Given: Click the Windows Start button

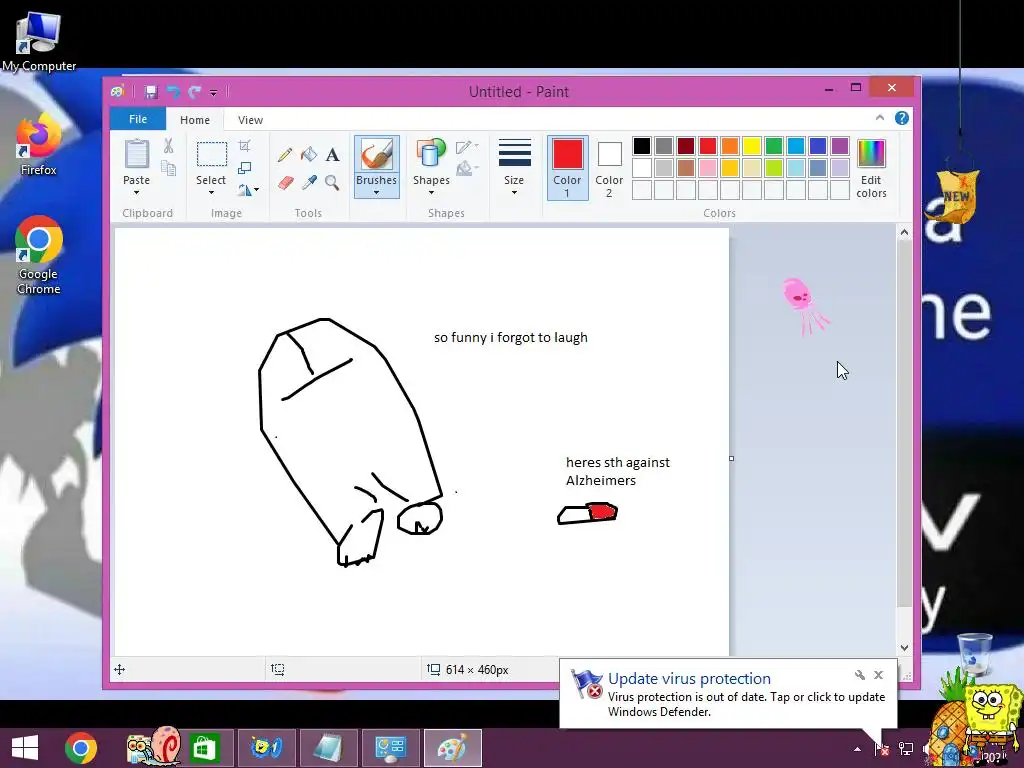Looking at the screenshot, I should tap(25, 748).
